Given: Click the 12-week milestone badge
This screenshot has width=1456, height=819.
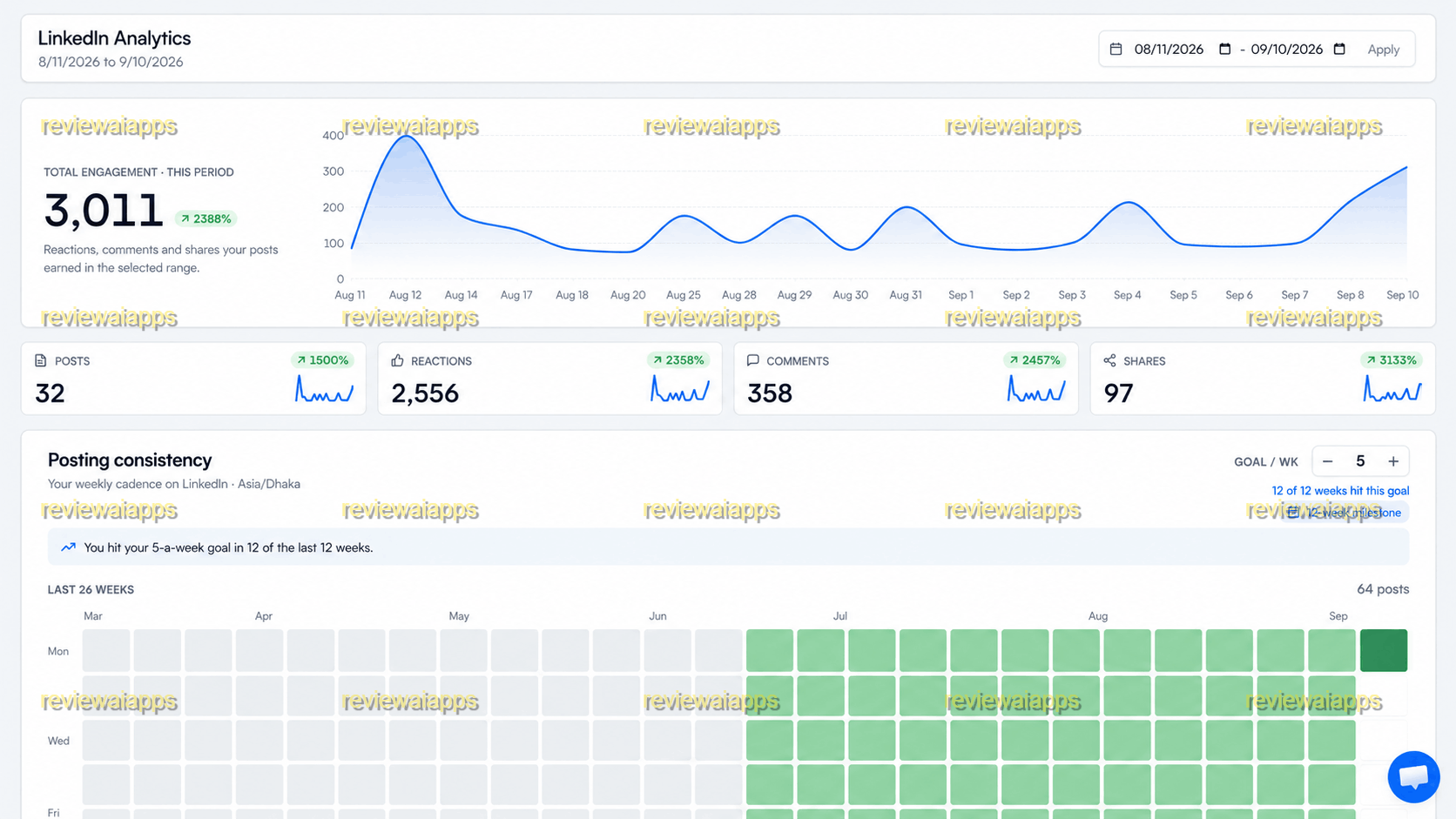Looking at the screenshot, I should (1345, 513).
